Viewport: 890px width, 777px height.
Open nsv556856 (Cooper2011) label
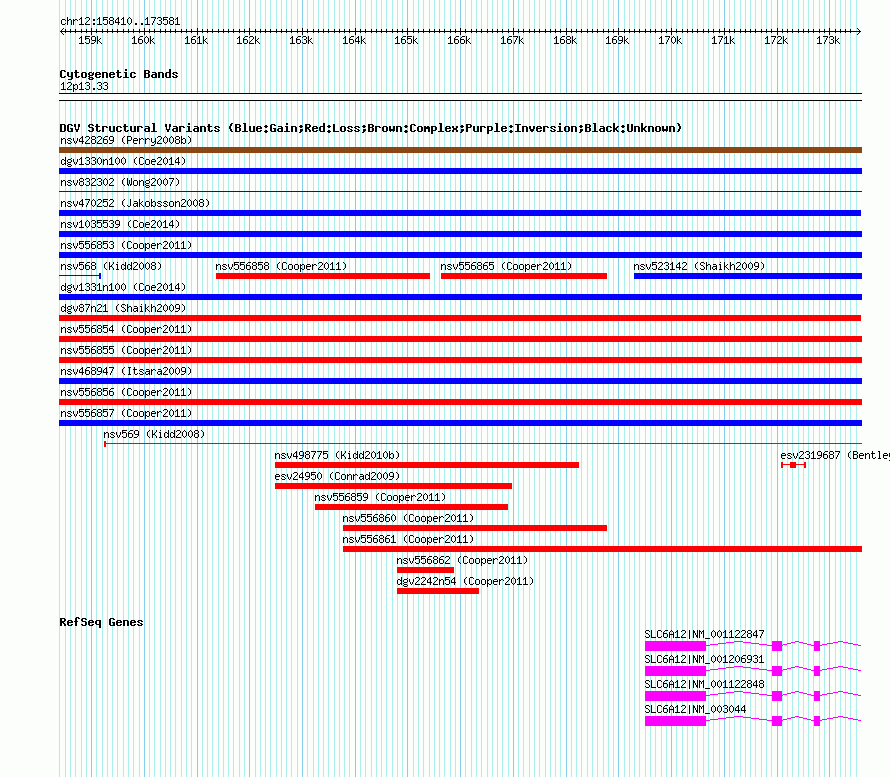point(126,392)
